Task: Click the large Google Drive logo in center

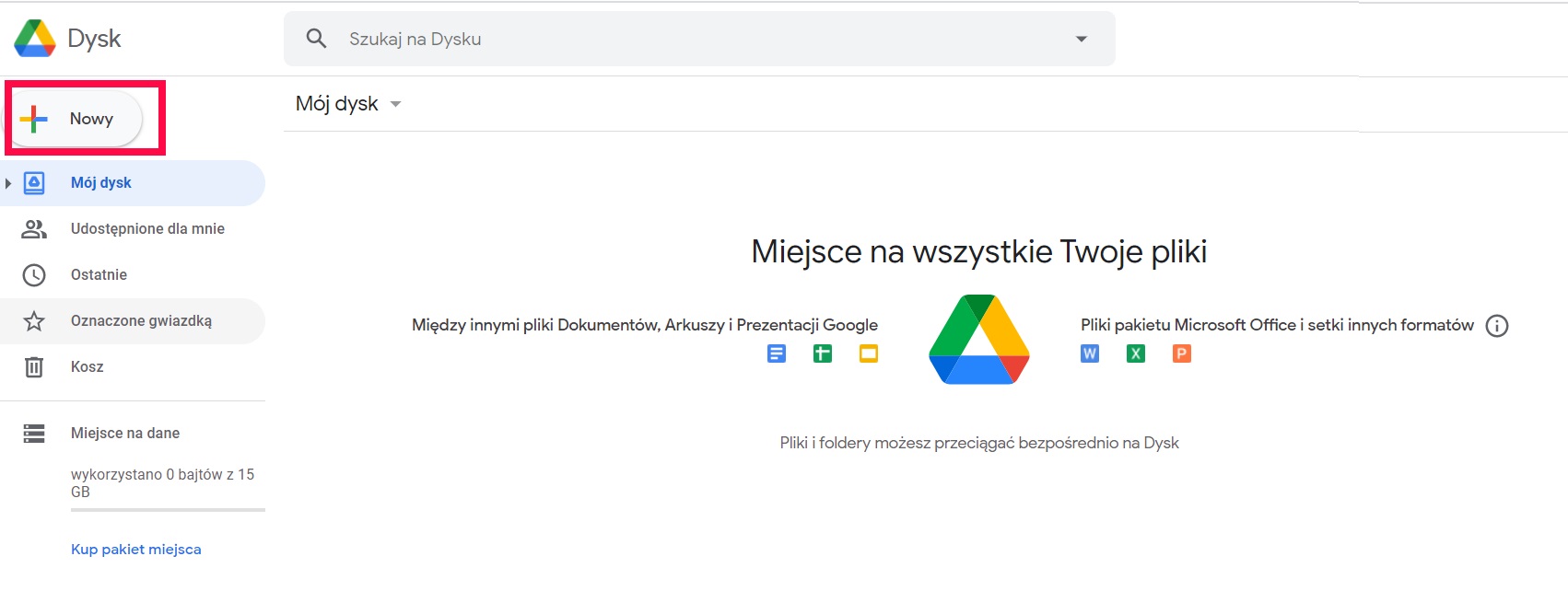Action: point(979,340)
